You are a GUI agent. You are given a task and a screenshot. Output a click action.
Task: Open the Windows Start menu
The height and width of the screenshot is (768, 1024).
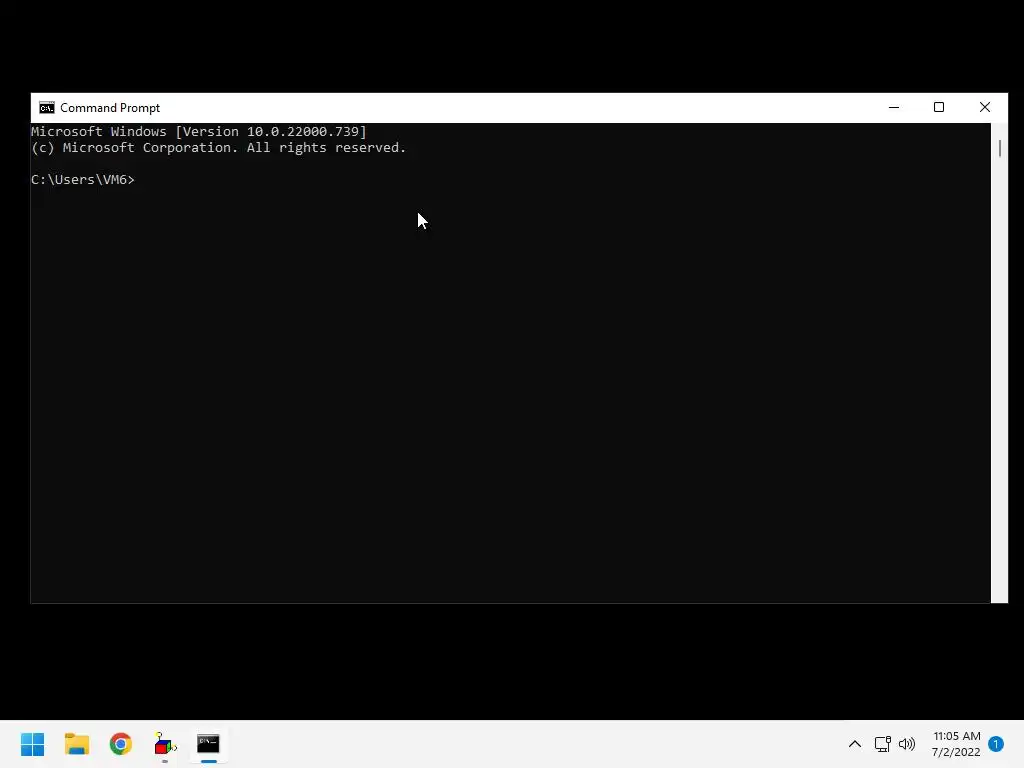(x=33, y=744)
